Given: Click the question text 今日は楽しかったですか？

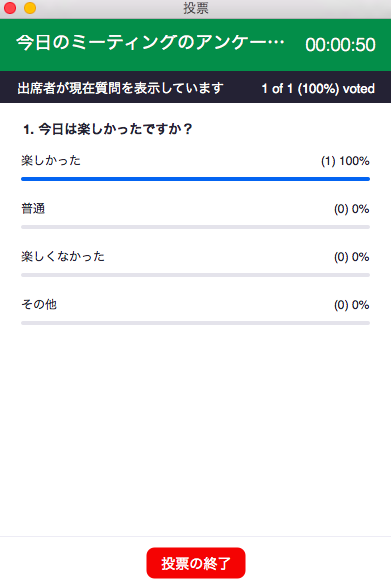Looking at the screenshot, I should pyautogui.click(x=108, y=129).
